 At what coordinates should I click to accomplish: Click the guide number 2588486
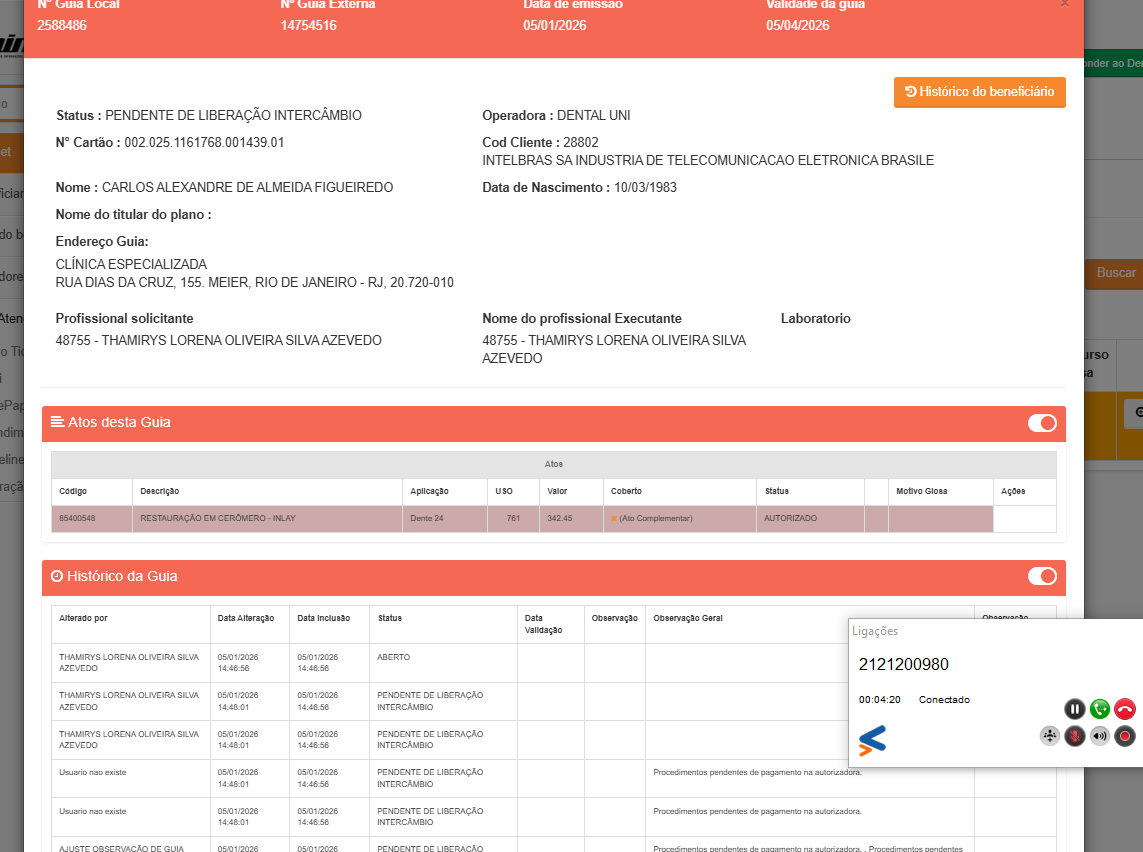[62, 26]
